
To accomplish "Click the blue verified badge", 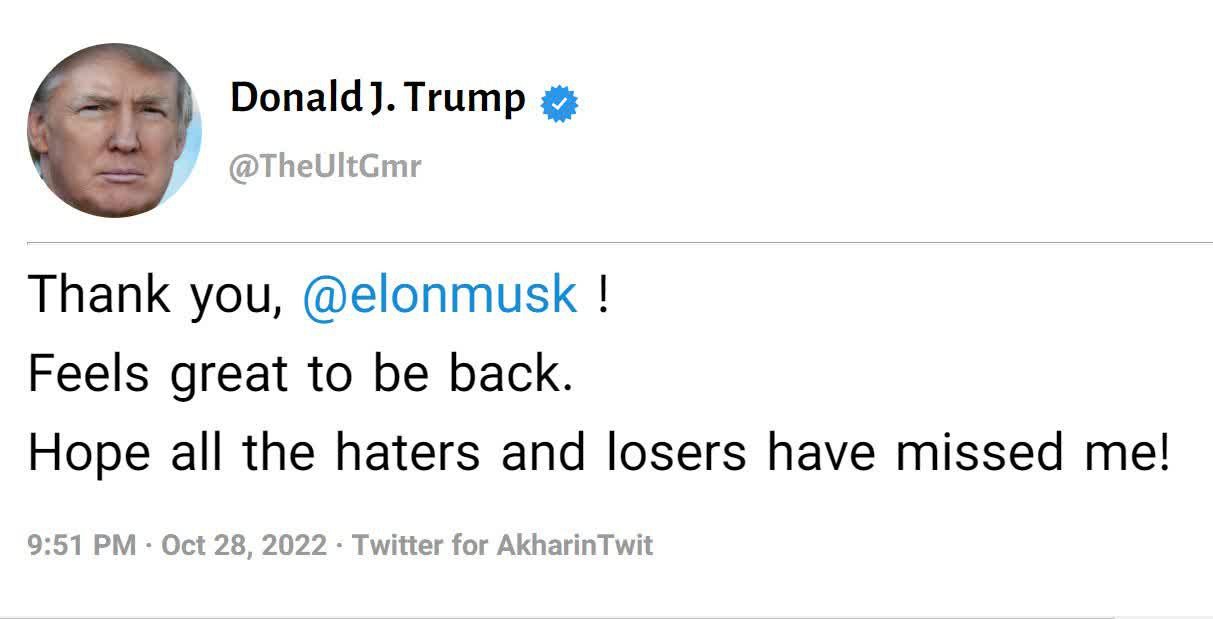I will coord(559,103).
